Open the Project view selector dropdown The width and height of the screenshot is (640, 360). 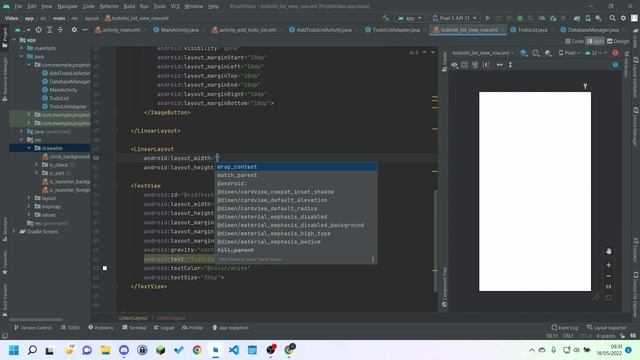22,30
